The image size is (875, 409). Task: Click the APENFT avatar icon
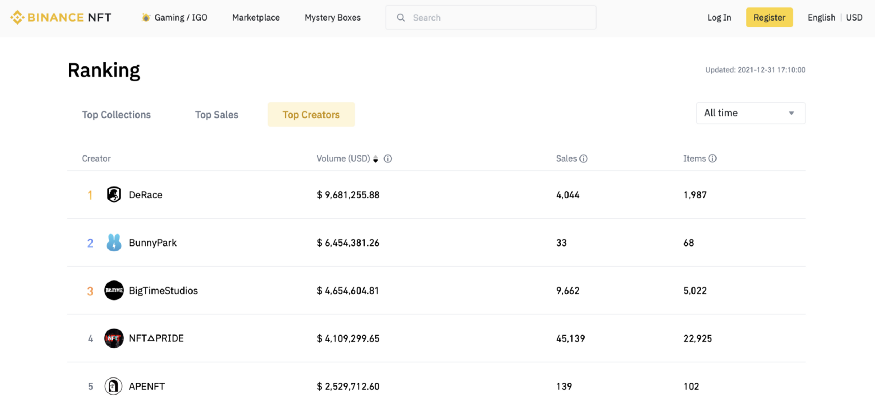tap(114, 386)
